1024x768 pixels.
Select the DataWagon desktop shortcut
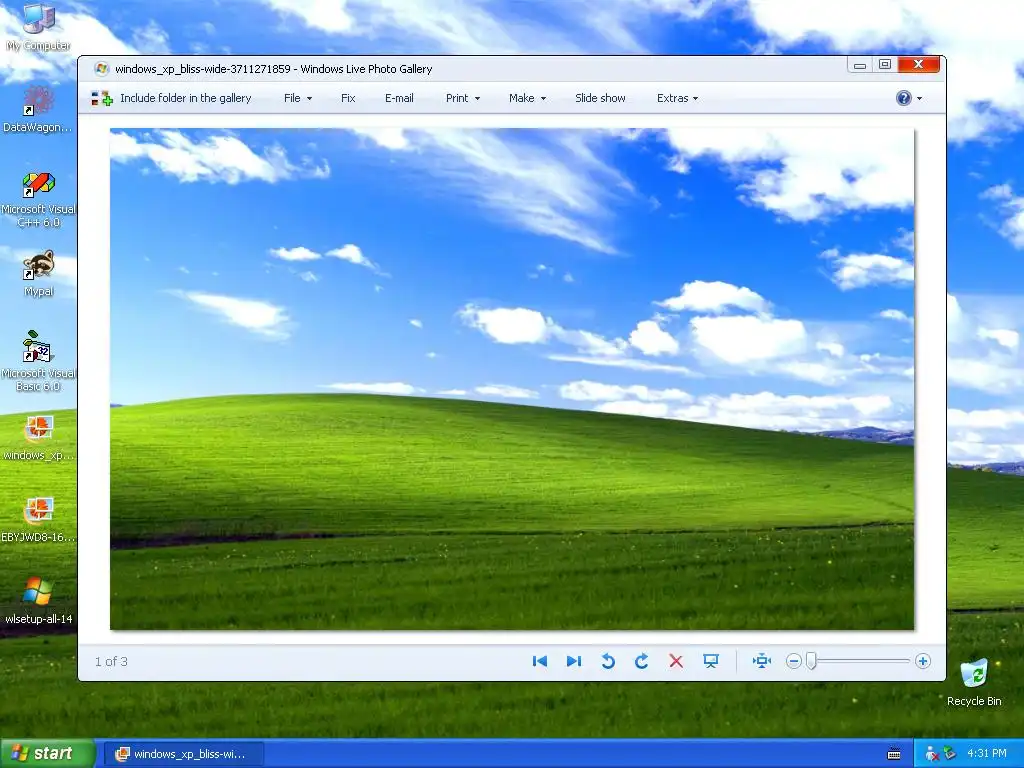coord(38,109)
